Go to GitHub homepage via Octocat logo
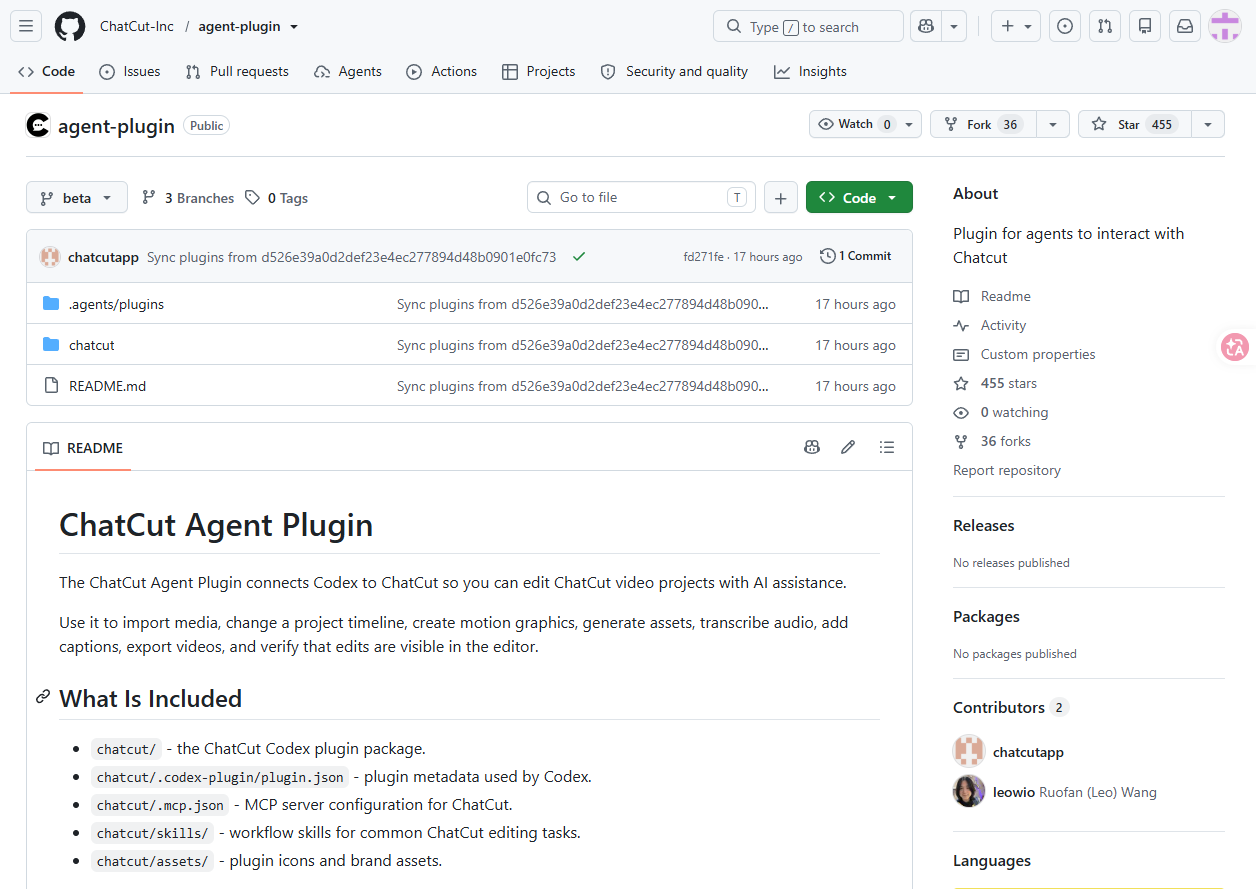Viewport: 1256px width, 889px height. click(70, 26)
